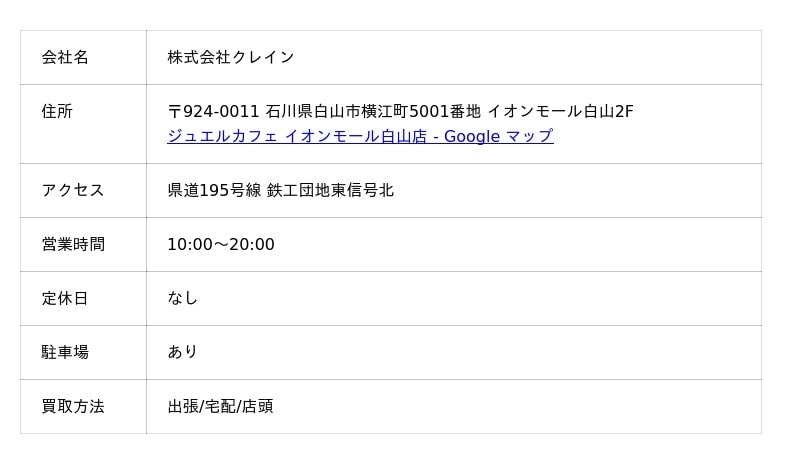Select the 県道195号線 鉄工団地東信号北 text

281,190
